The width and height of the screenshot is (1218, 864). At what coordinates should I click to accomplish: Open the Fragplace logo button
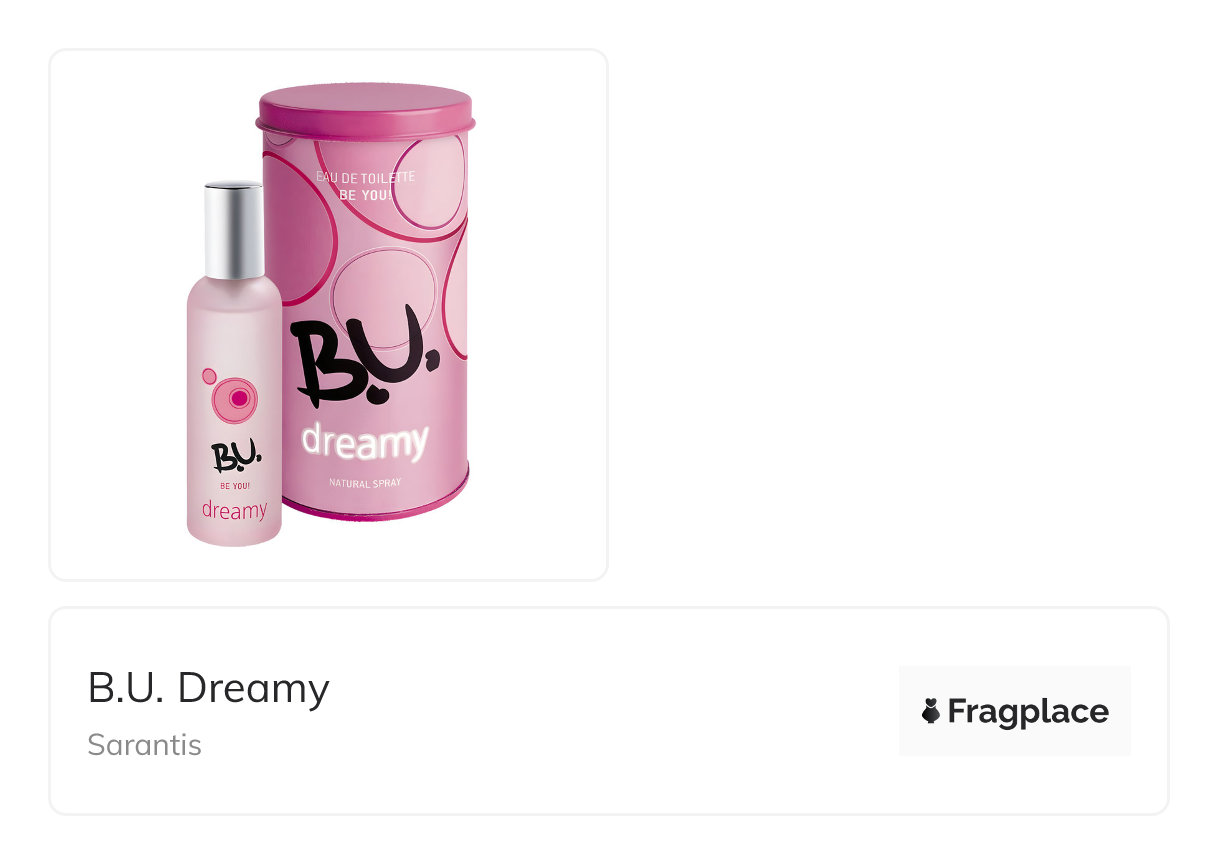click(1014, 711)
